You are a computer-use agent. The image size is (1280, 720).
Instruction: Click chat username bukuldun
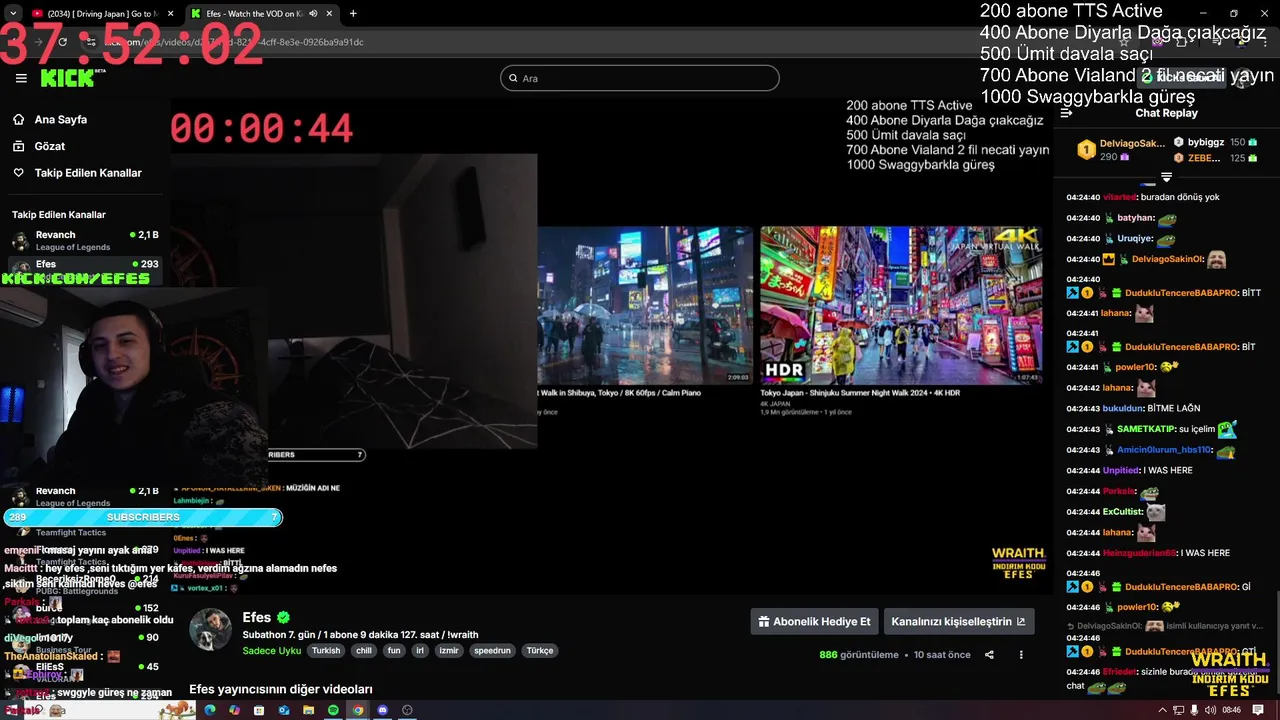(x=1123, y=408)
